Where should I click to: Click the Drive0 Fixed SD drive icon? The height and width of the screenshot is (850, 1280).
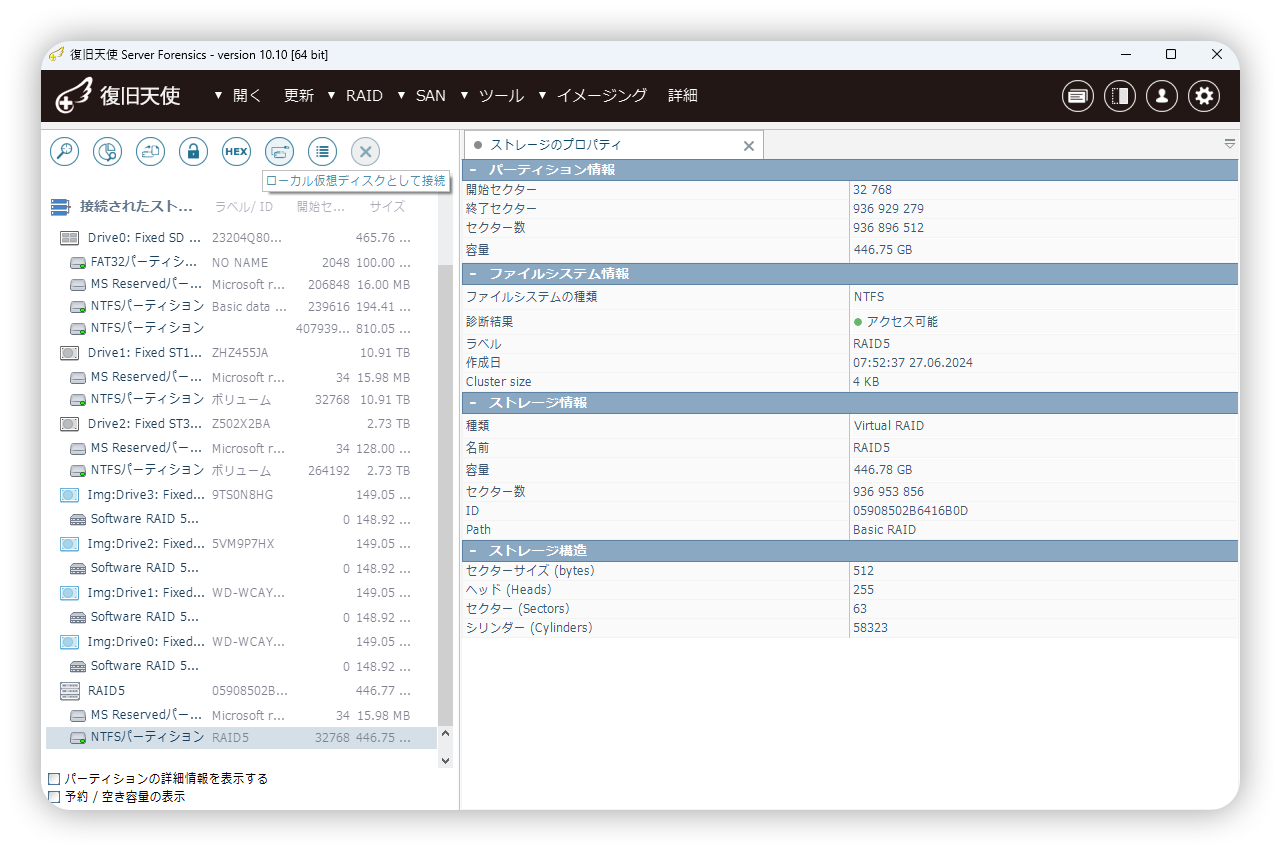pos(69,238)
